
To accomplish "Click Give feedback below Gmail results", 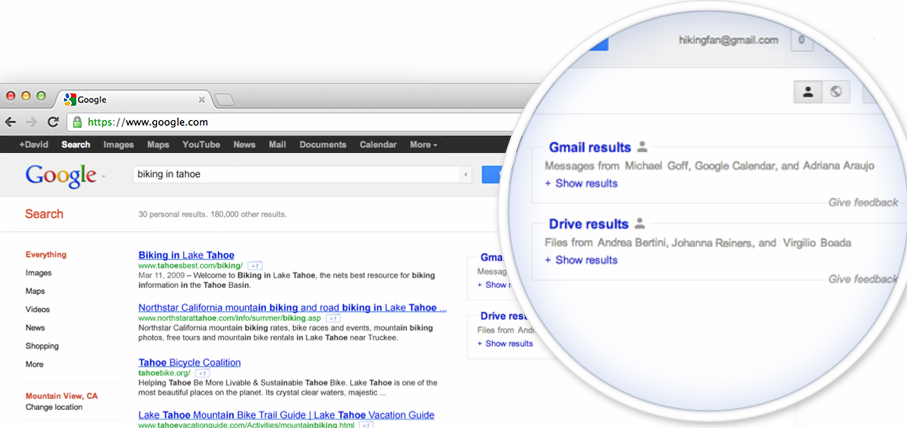I will (863, 202).
